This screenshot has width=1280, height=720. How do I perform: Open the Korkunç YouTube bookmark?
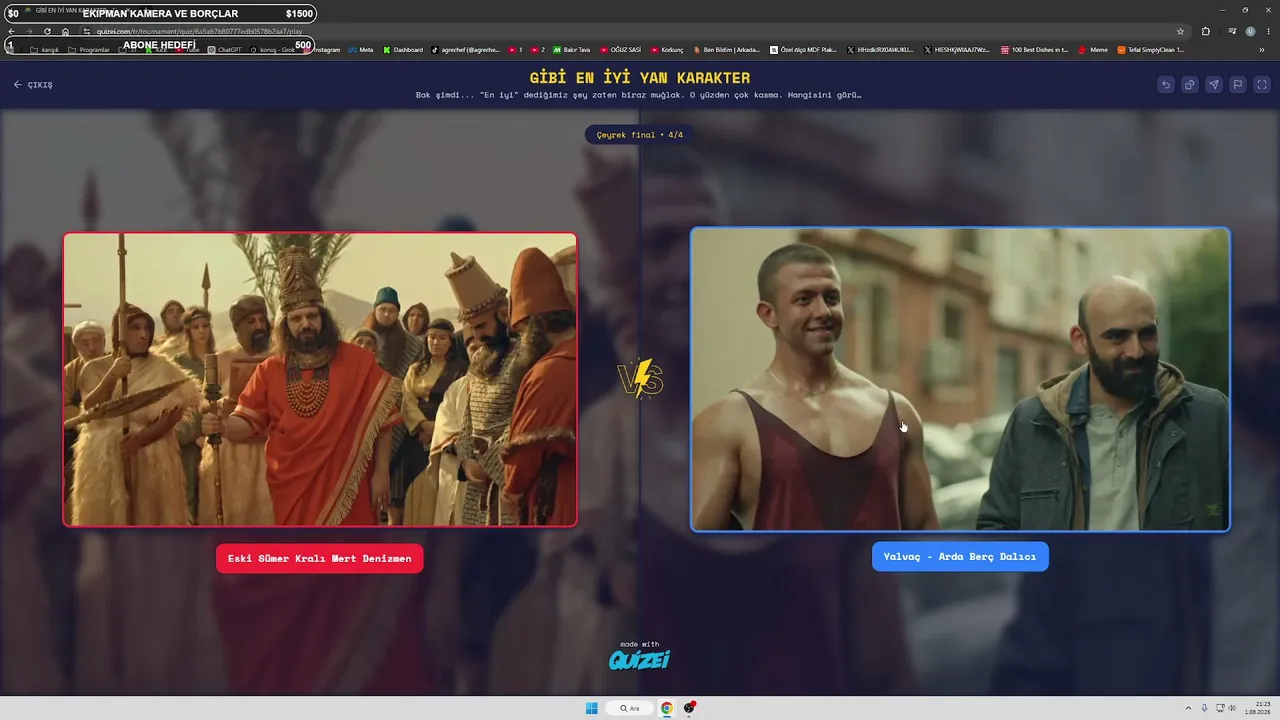[667, 50]
